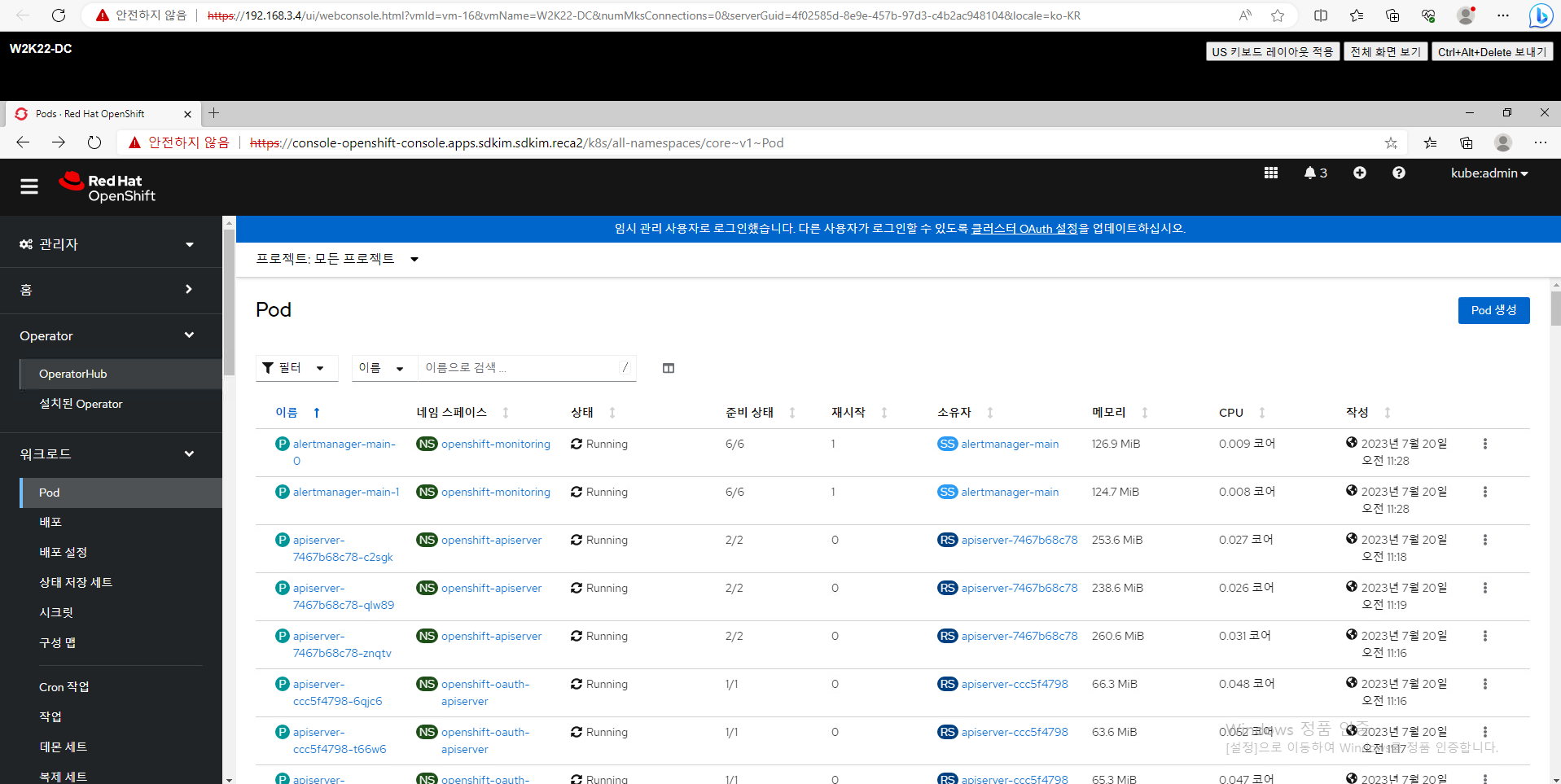Viewport: 1561px width, 784px height.
Task: Open the kube:admin user menu
Action: (x=1489, y=173)
